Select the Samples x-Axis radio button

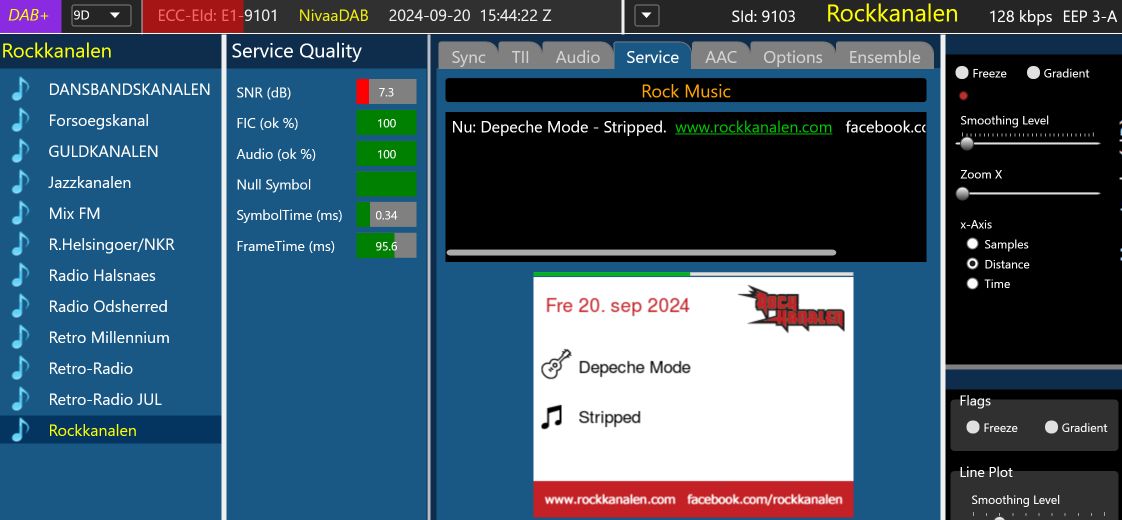972,244
